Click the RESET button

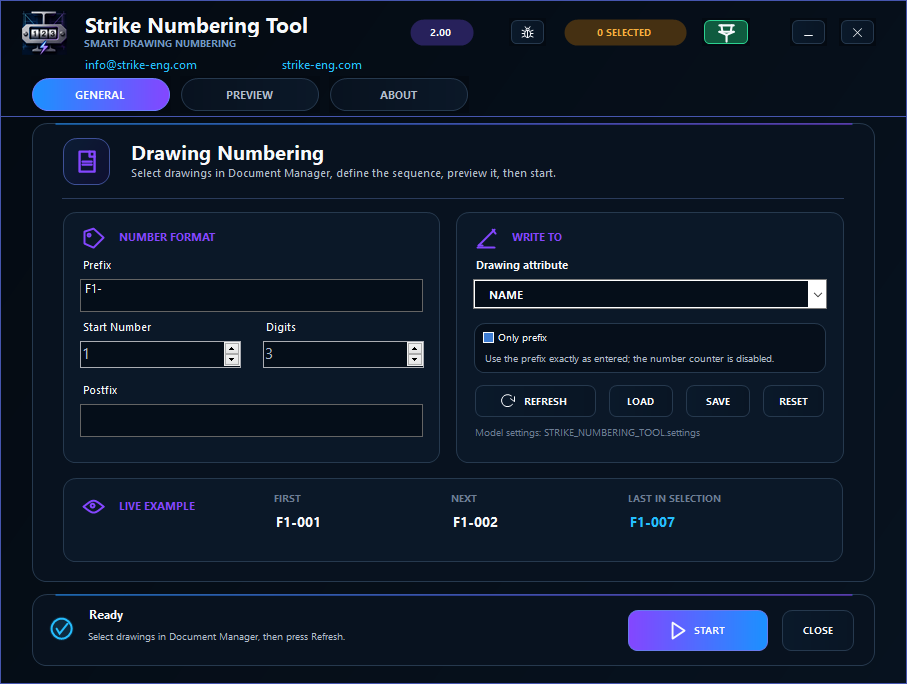pos(793,401)
